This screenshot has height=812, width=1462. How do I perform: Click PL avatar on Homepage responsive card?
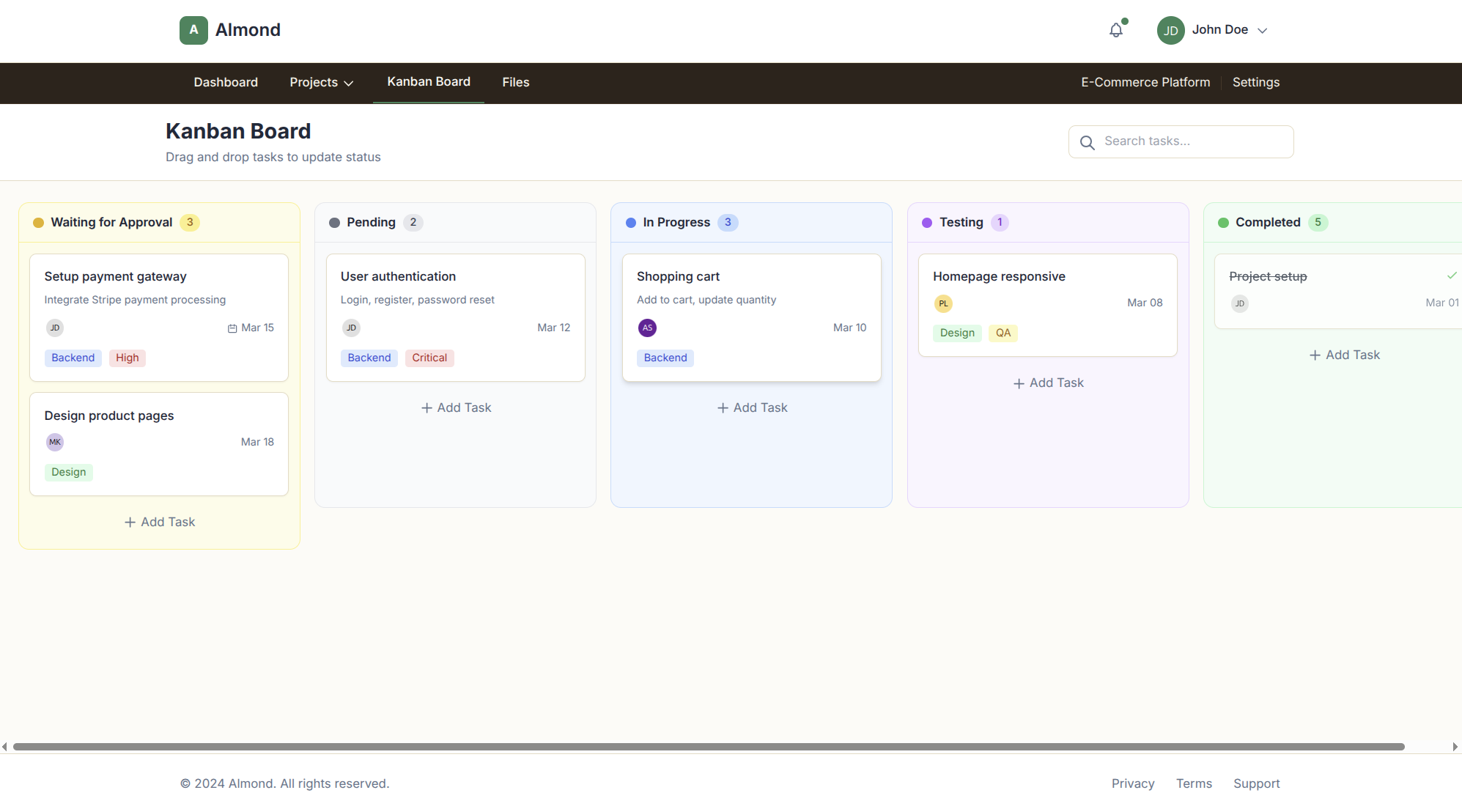943,303
